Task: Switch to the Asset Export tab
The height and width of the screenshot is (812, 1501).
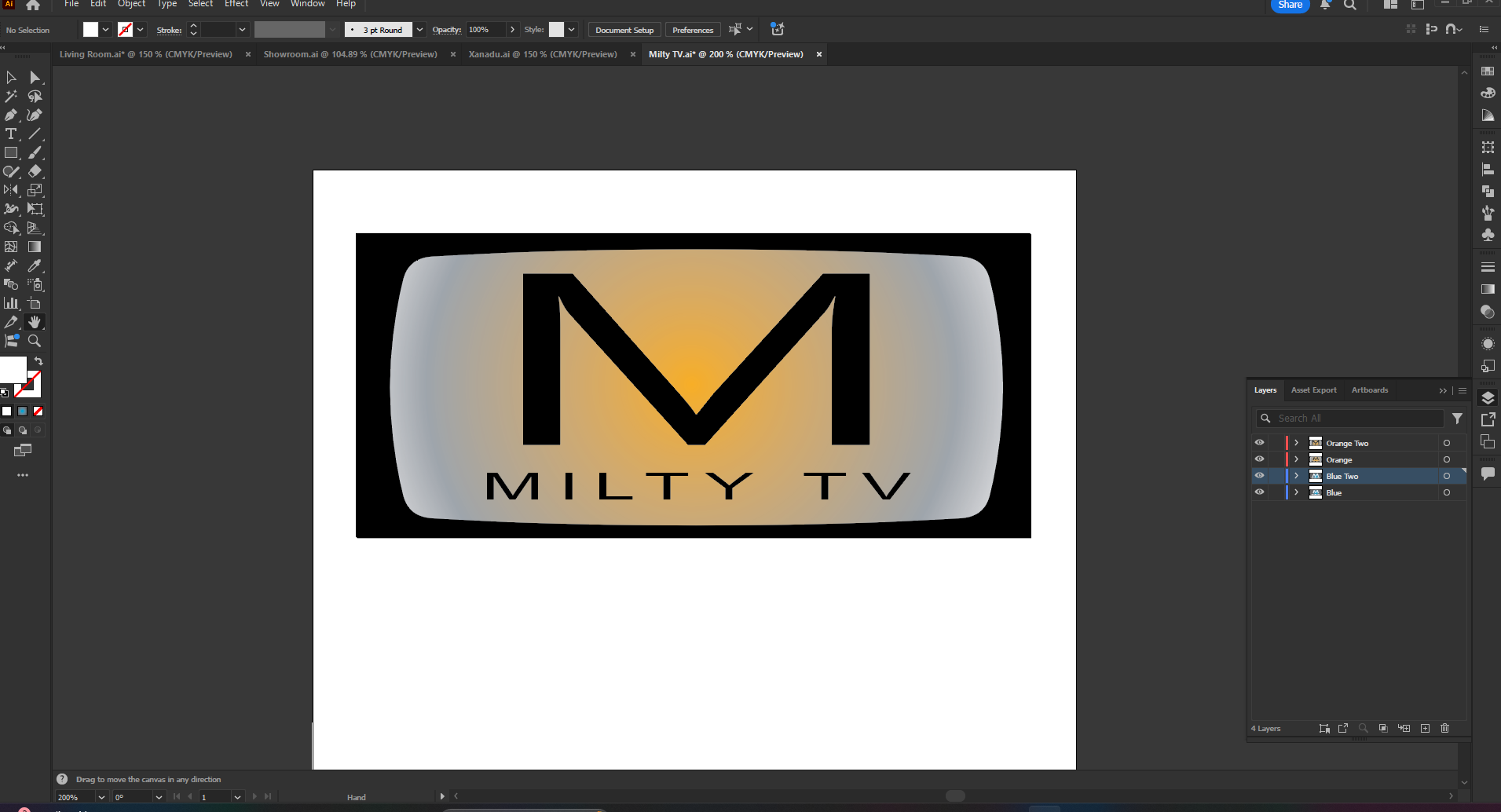Action: pos(1313,390)
